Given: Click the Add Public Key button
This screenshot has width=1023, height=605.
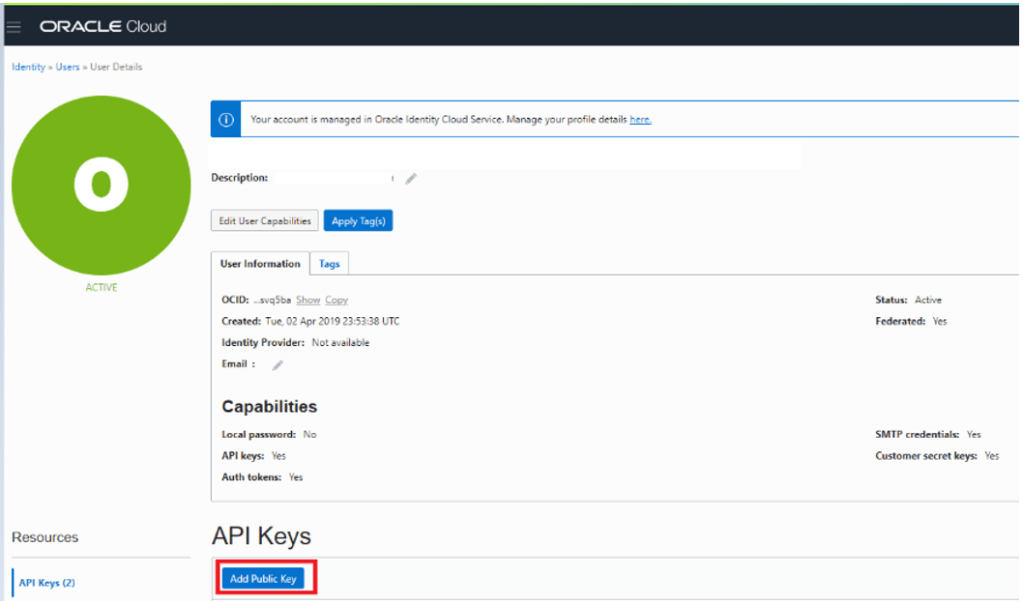Looking at the screenshot, I should [264, 579].
